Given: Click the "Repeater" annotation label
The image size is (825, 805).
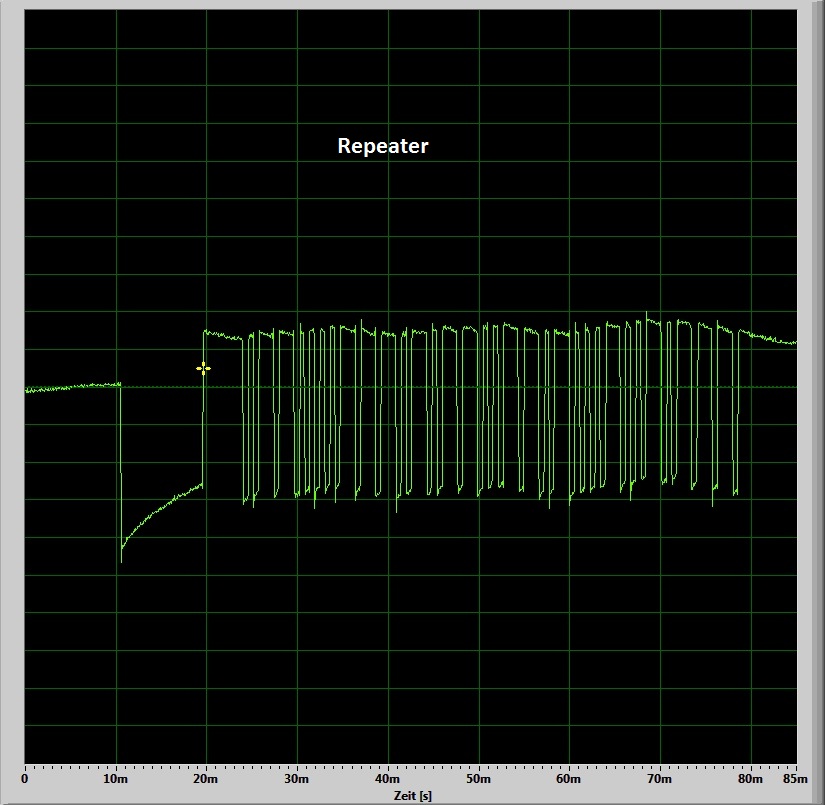Looking at the screenshot, I should pos(383,146).
